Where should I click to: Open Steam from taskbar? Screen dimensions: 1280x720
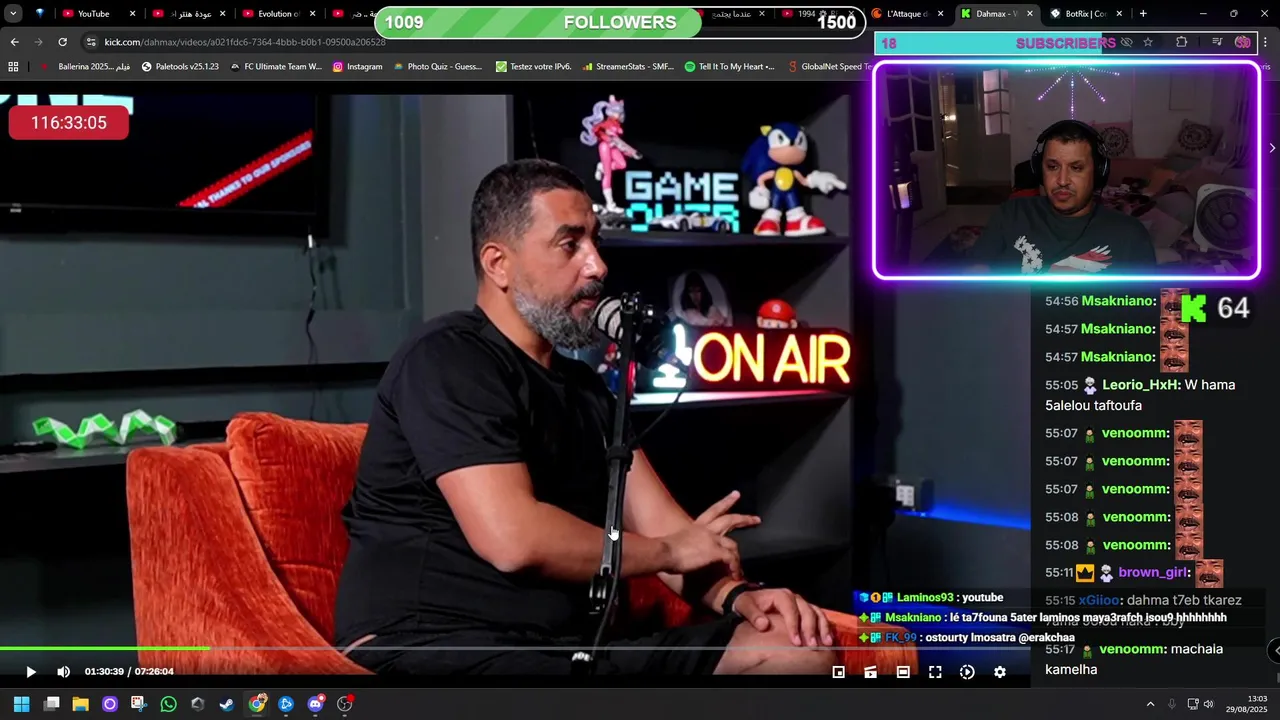pyautogui.click(x=227, y=704)
